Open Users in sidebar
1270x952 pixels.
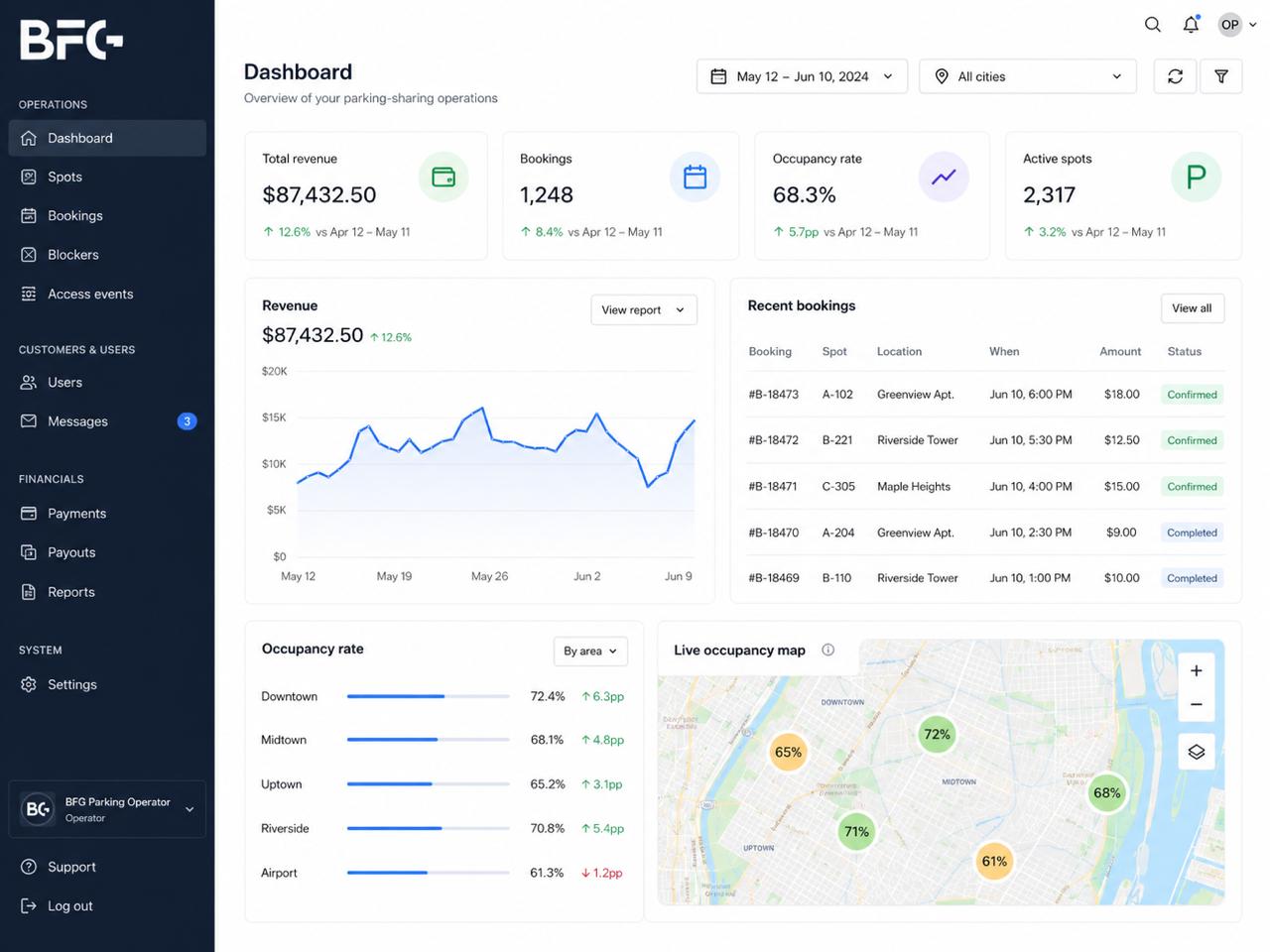(107, 382)
